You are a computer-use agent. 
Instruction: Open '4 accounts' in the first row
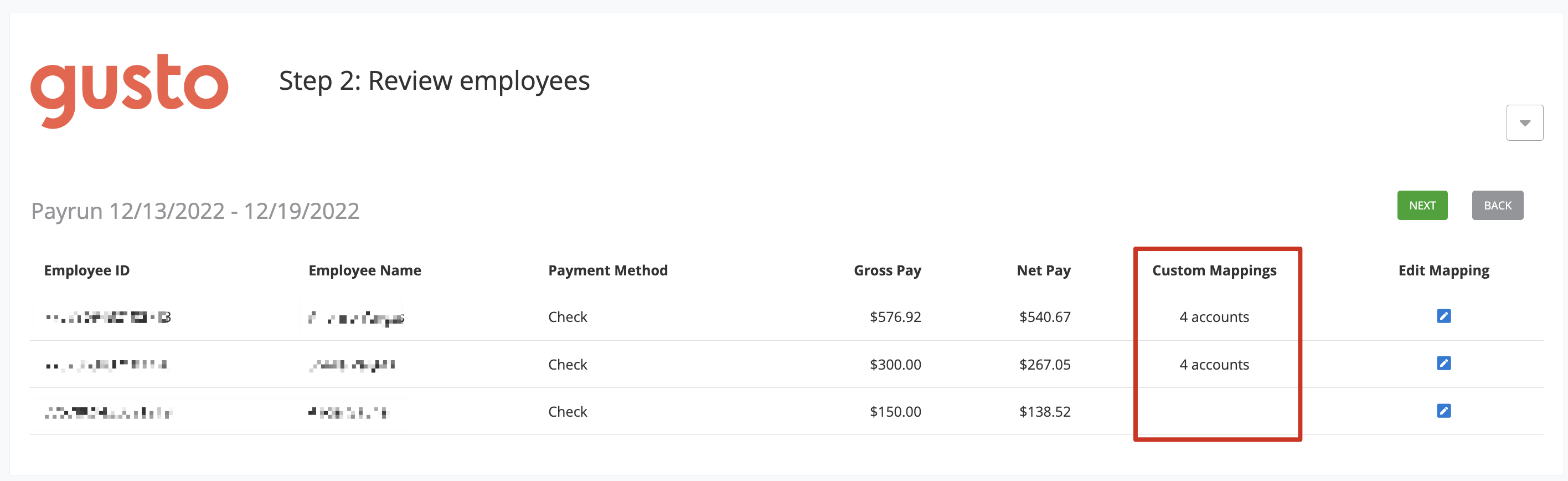click(x=1214, y=316)
